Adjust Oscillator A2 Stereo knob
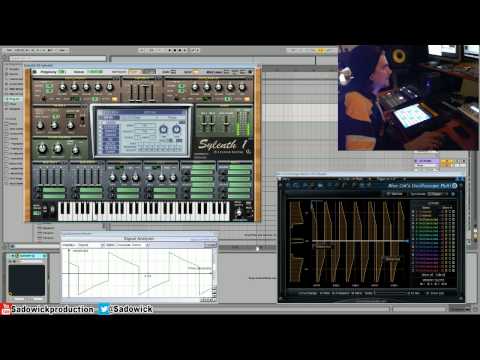This screenshot has height=360, width=480. point(230,88)
